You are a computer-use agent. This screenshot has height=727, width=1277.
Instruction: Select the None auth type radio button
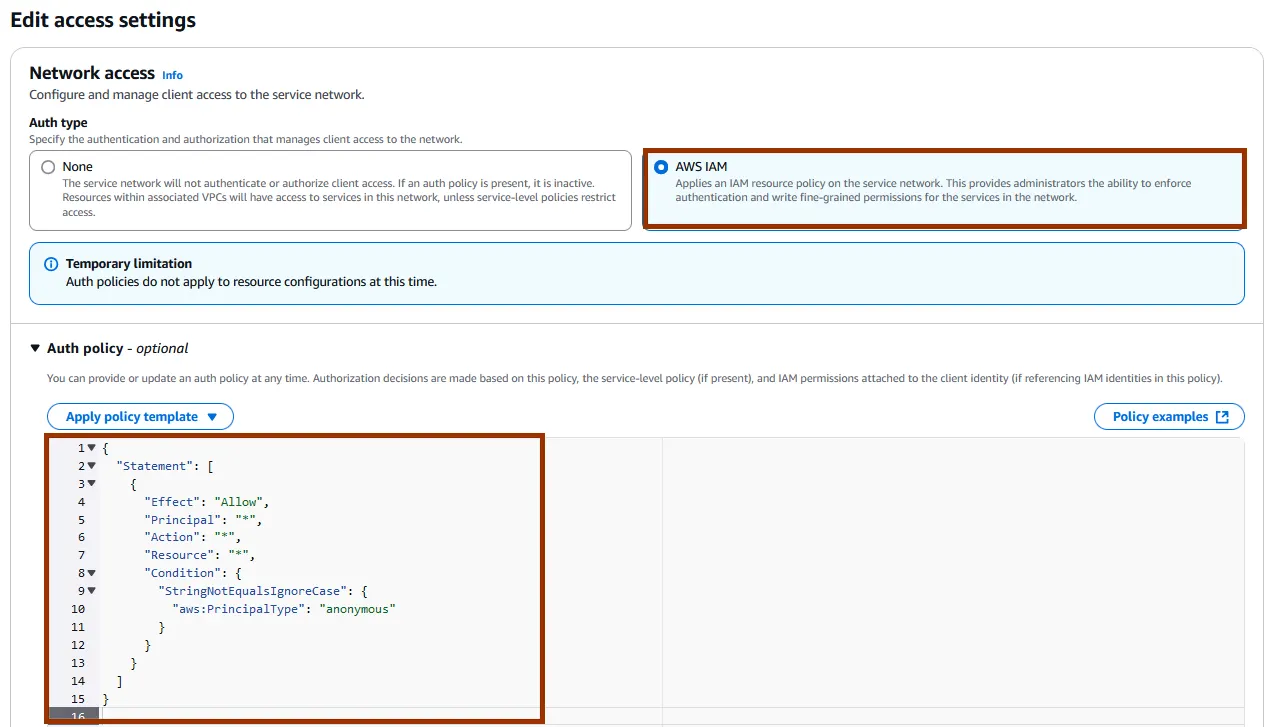(48, 167)
